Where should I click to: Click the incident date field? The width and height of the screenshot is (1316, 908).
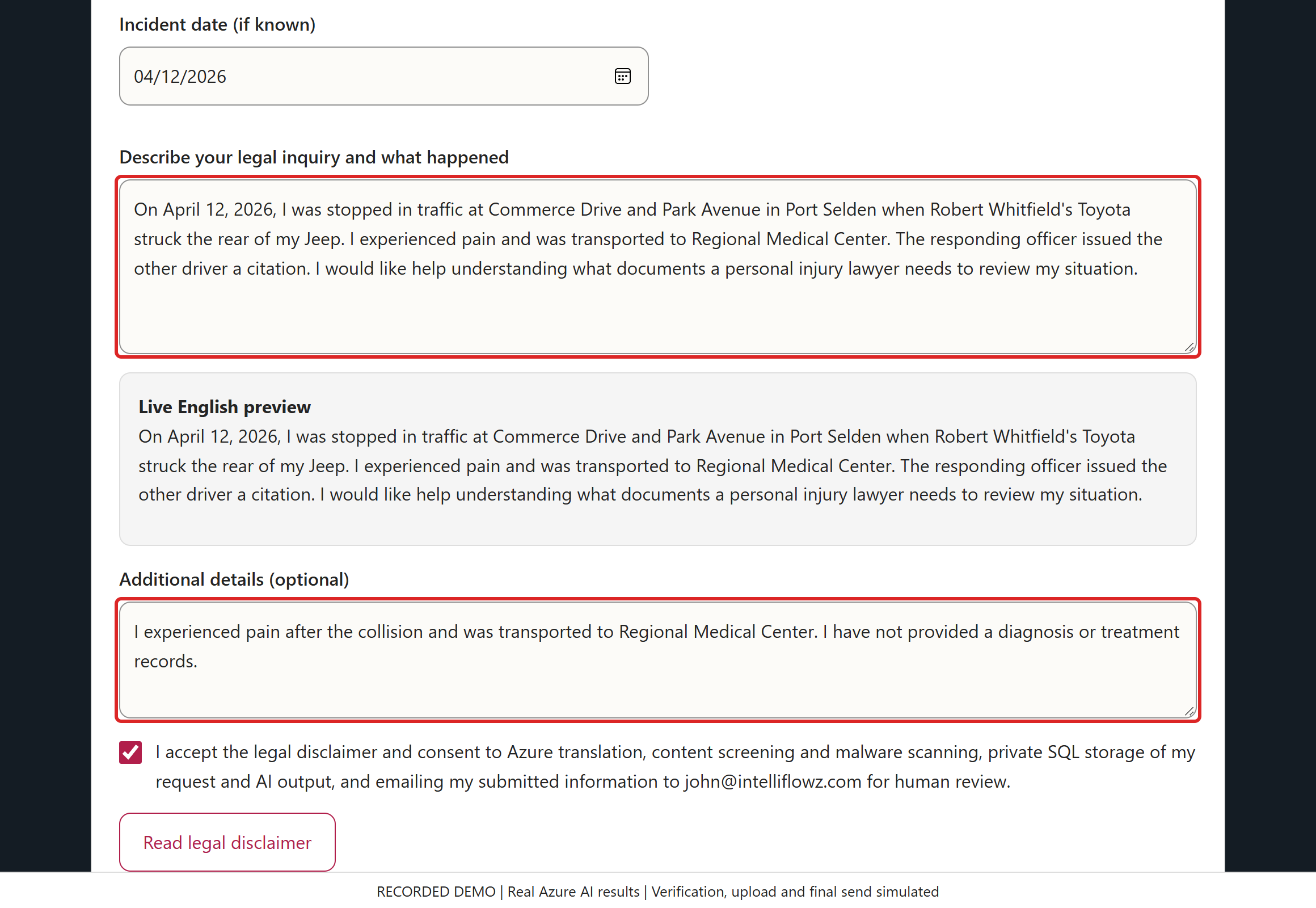pos(383,76)
